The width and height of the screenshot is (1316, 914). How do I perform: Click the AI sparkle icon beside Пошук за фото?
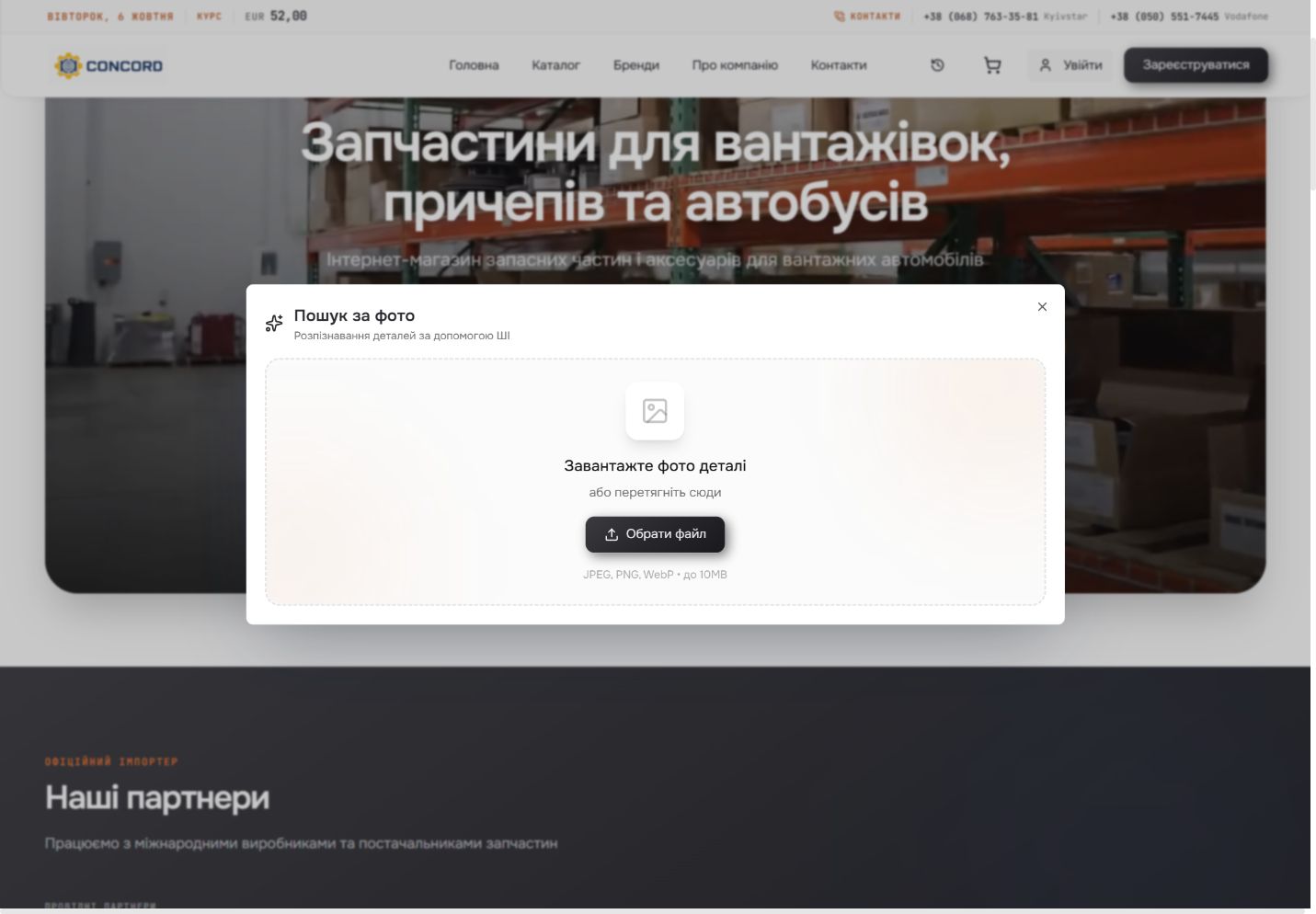[274, 324]
